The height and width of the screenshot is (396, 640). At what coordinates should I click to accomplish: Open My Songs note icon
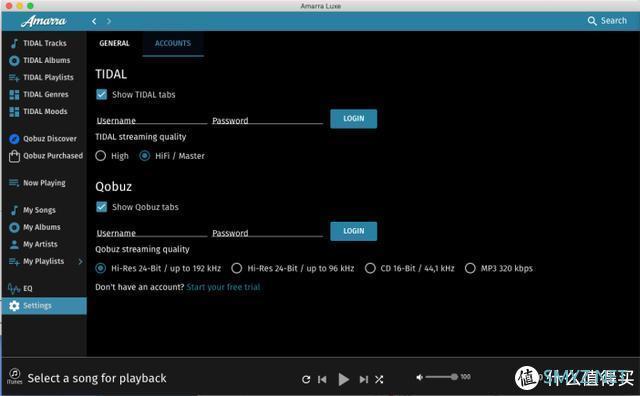coord(14,210)
